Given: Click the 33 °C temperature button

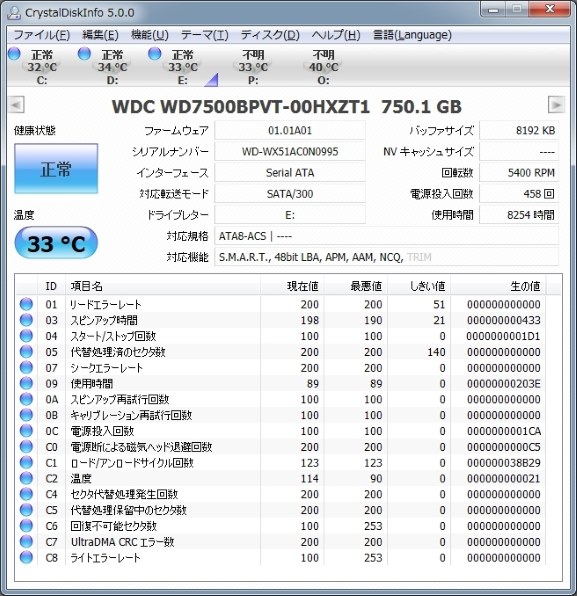Looking at the screenshot, I should click(56, 243).
